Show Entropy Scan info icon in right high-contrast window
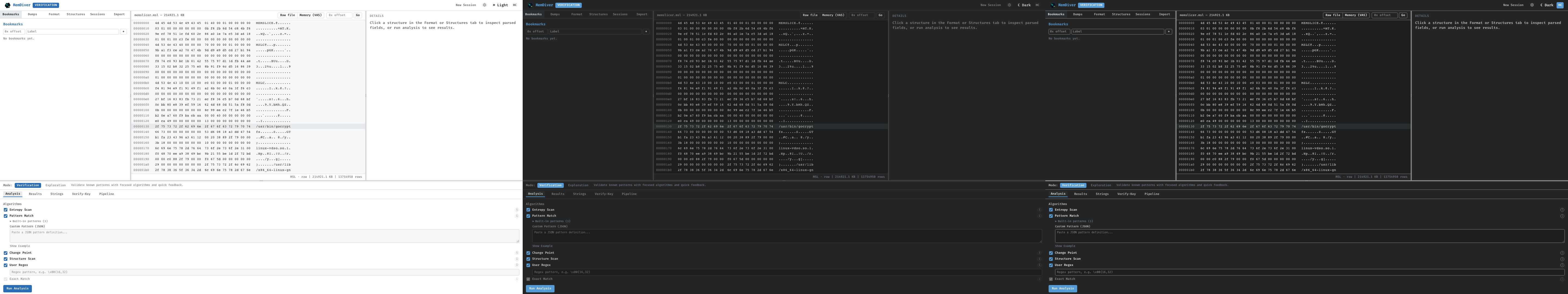Image resolution: width=1568 pixels, height=294 pixels. tap(1562, 210)
